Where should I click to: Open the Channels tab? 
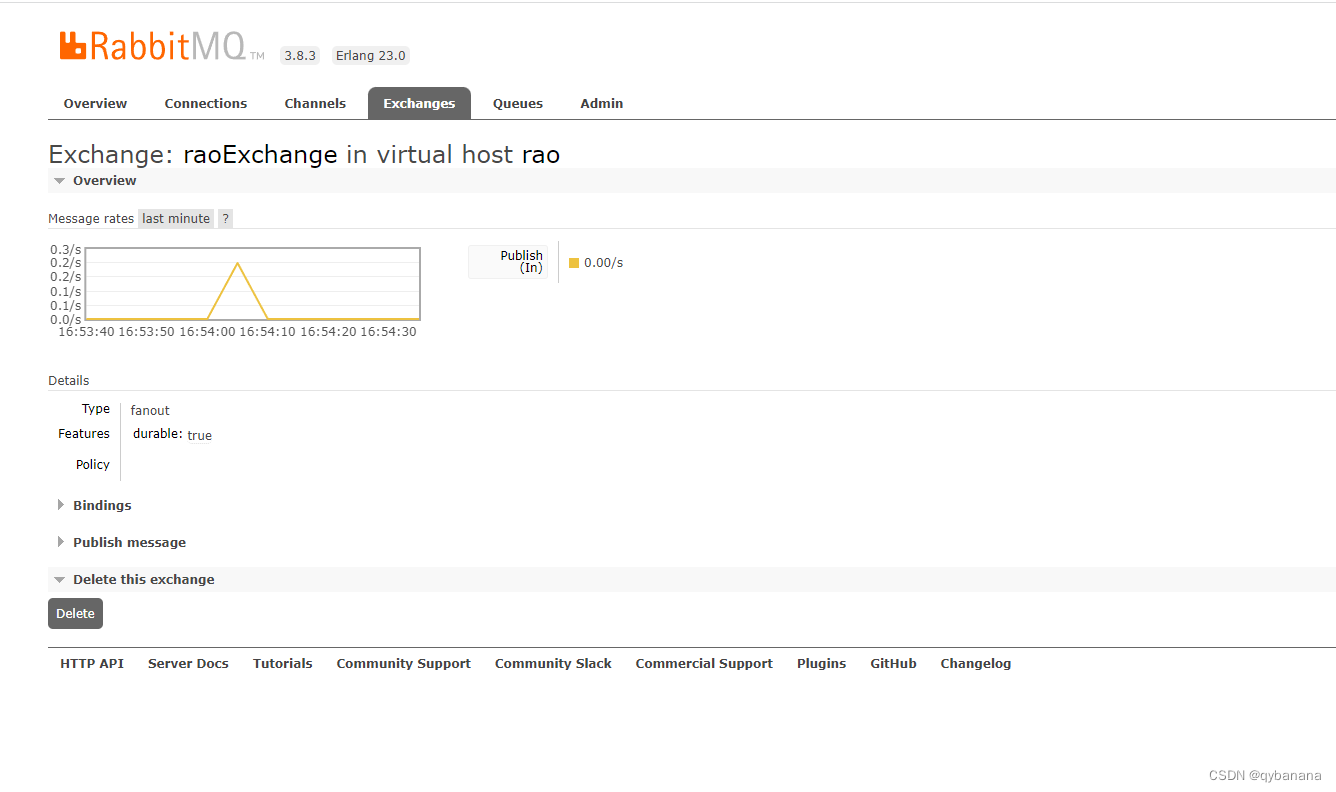(x=315, y=103)
